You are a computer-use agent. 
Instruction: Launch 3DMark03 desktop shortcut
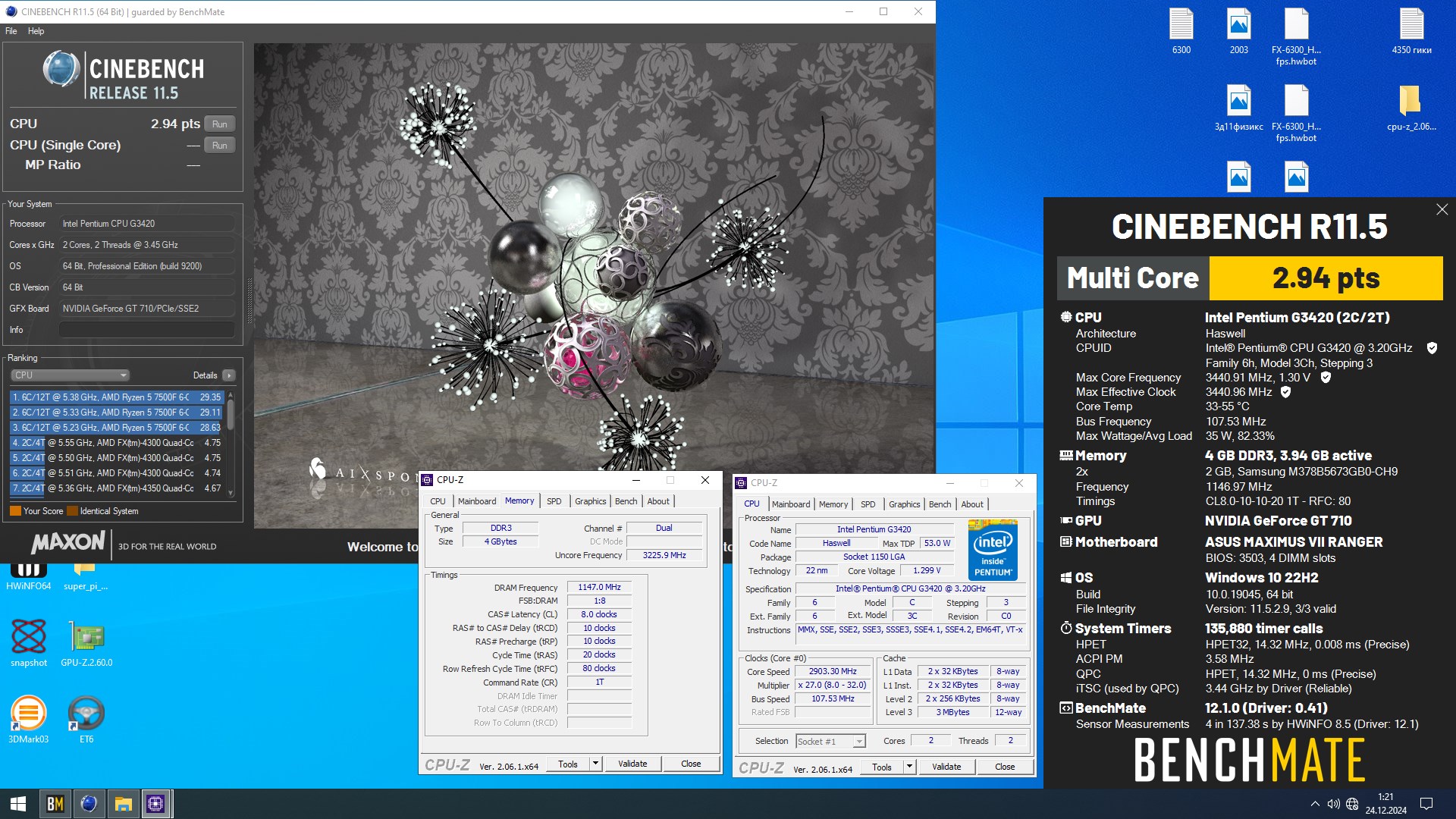point(29,720)
